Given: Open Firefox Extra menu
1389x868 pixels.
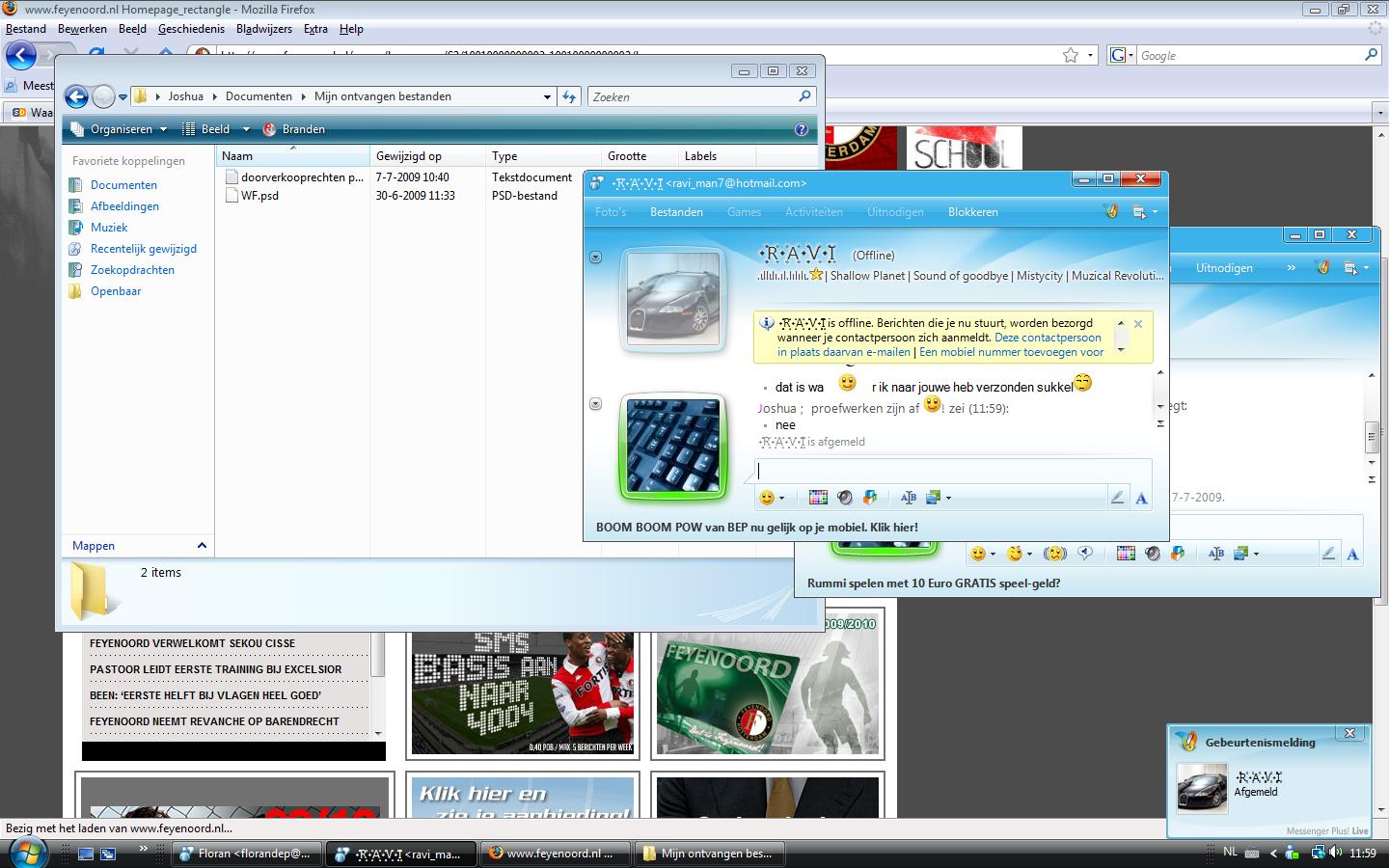Looking at the screenshot, I should (315, 29).
